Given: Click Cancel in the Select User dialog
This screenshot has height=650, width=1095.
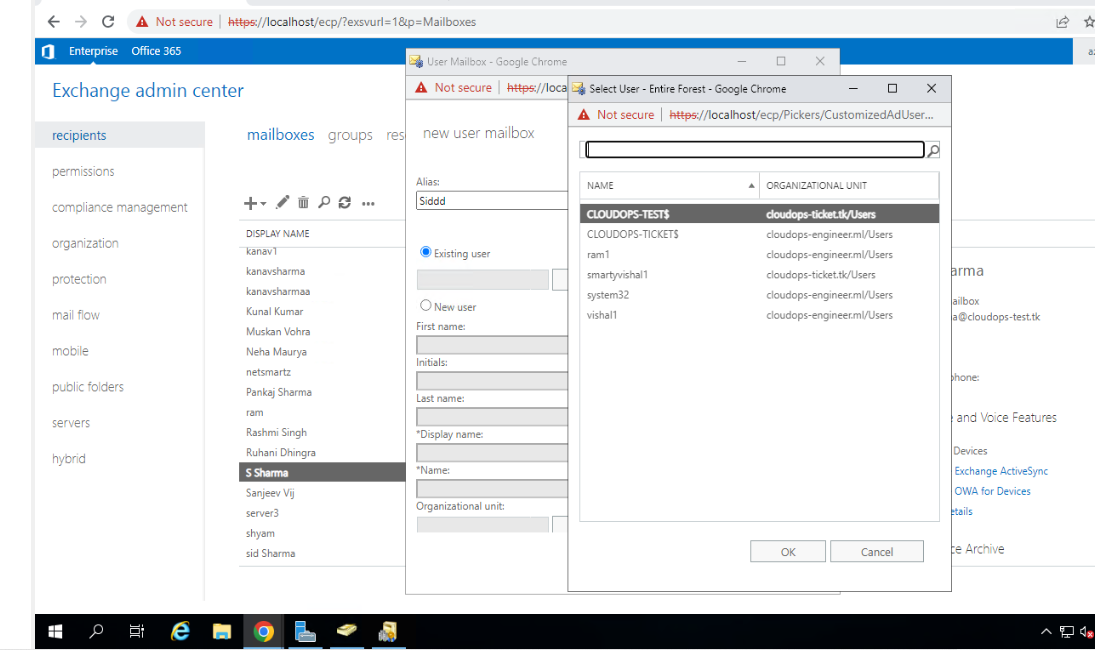Looking at the screenshot, I should [x=876, y=552].
